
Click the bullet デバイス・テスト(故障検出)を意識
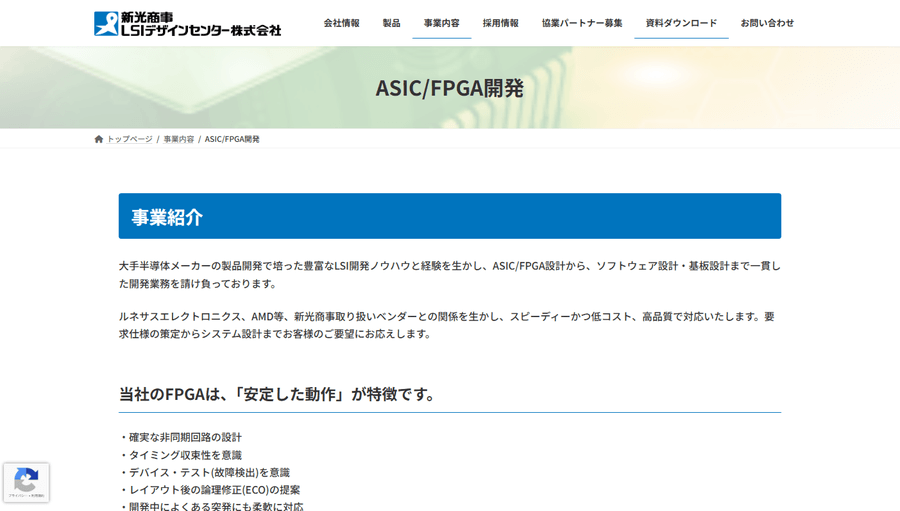(x=205, y=473)
